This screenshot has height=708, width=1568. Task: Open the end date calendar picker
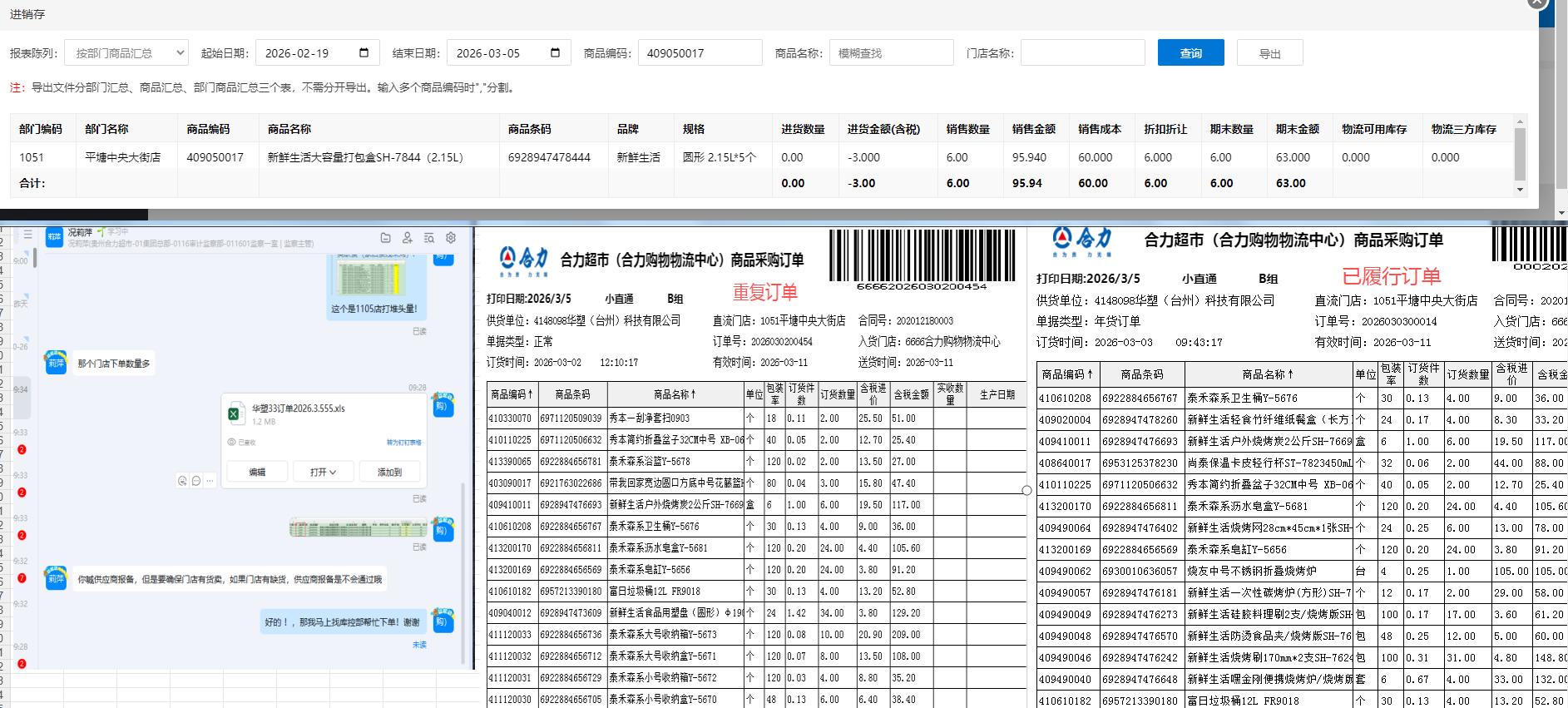tap(555, 53)
